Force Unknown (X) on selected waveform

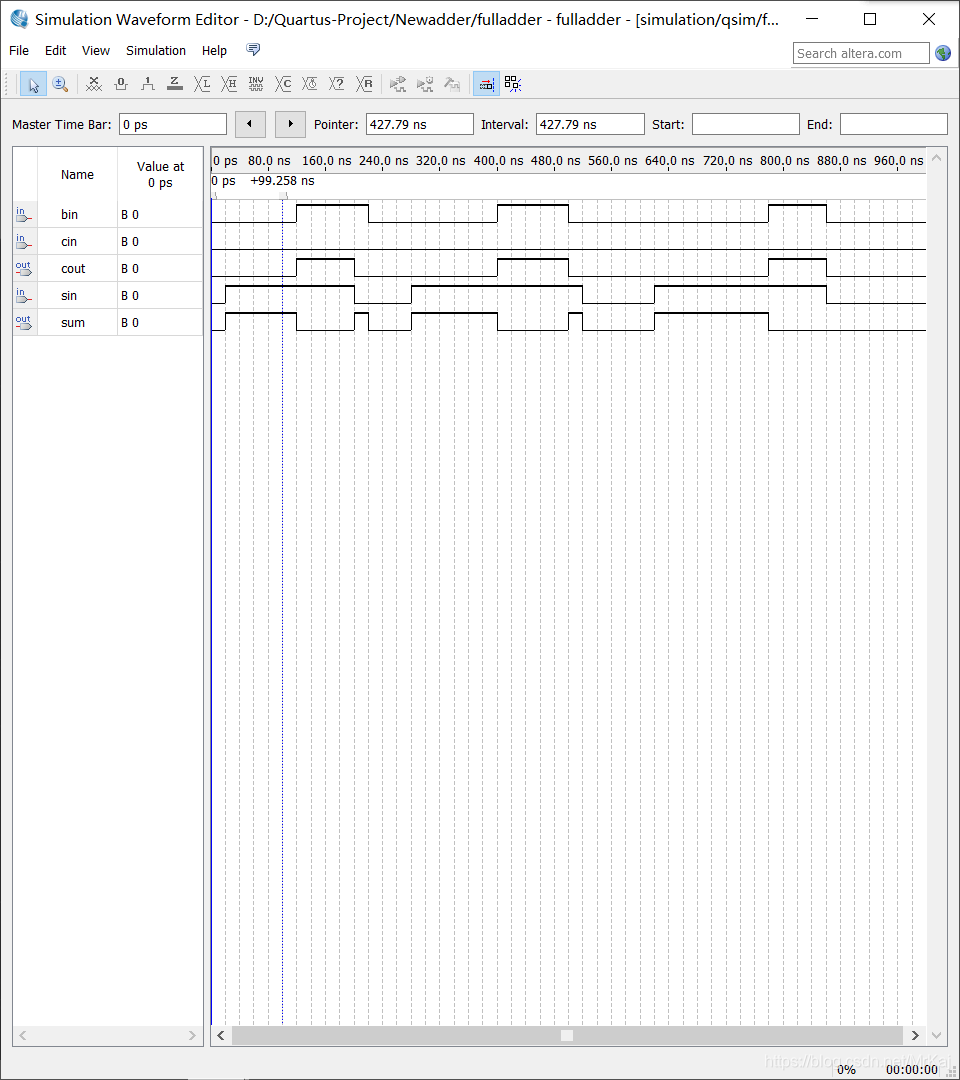click(94, 85)
